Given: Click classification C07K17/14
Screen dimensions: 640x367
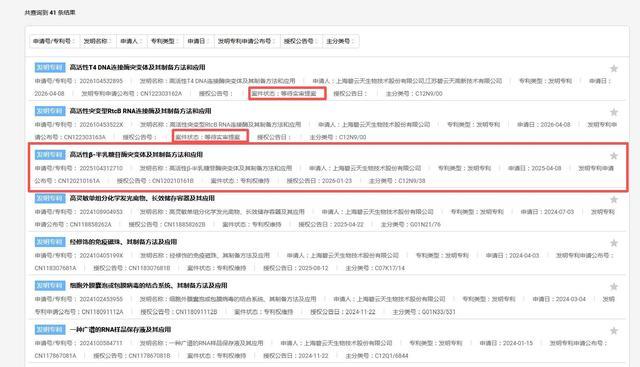Looking at the screenshot, I should (390, 268).
